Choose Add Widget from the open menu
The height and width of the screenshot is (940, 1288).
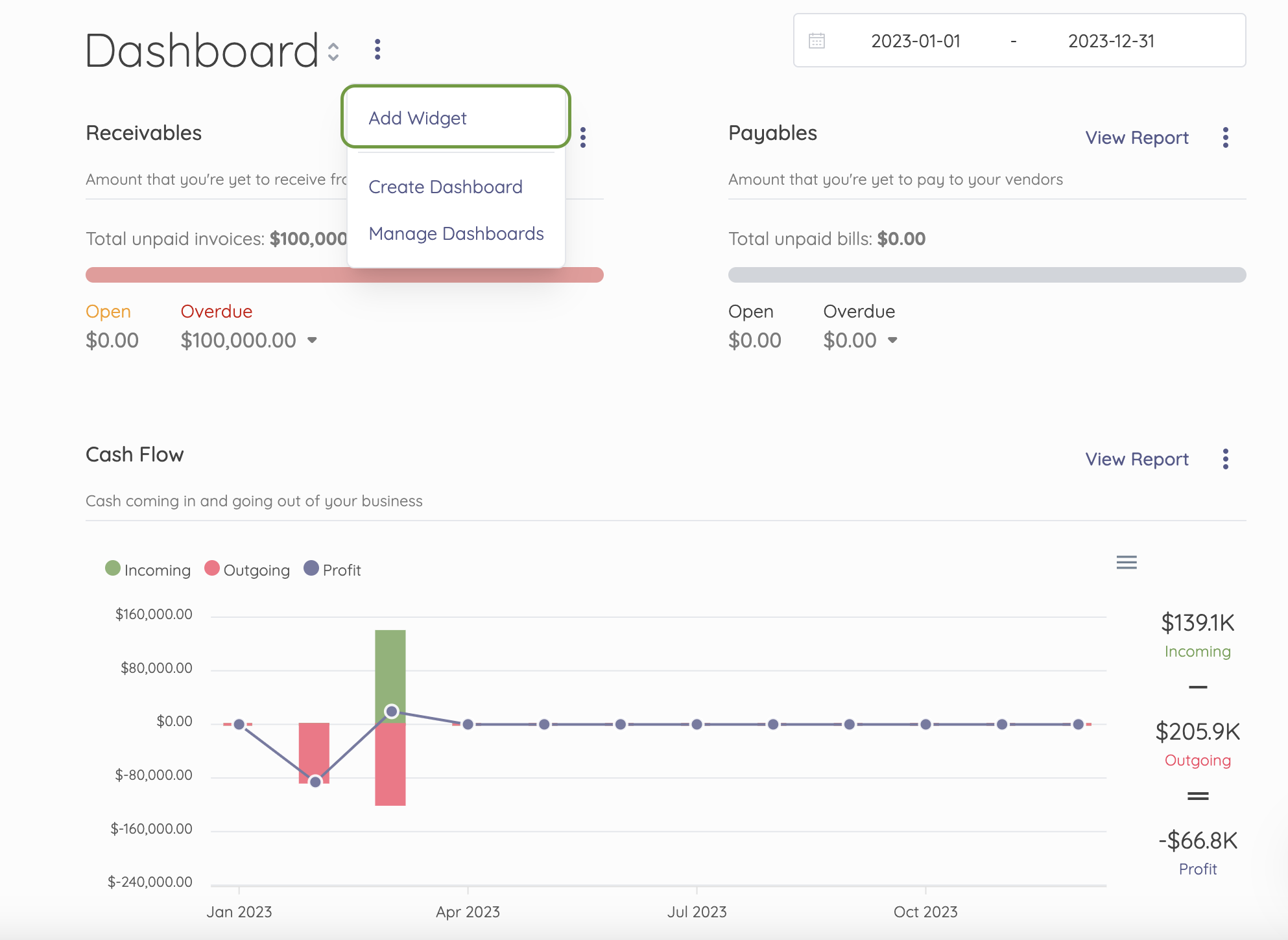tap(417, 117)
